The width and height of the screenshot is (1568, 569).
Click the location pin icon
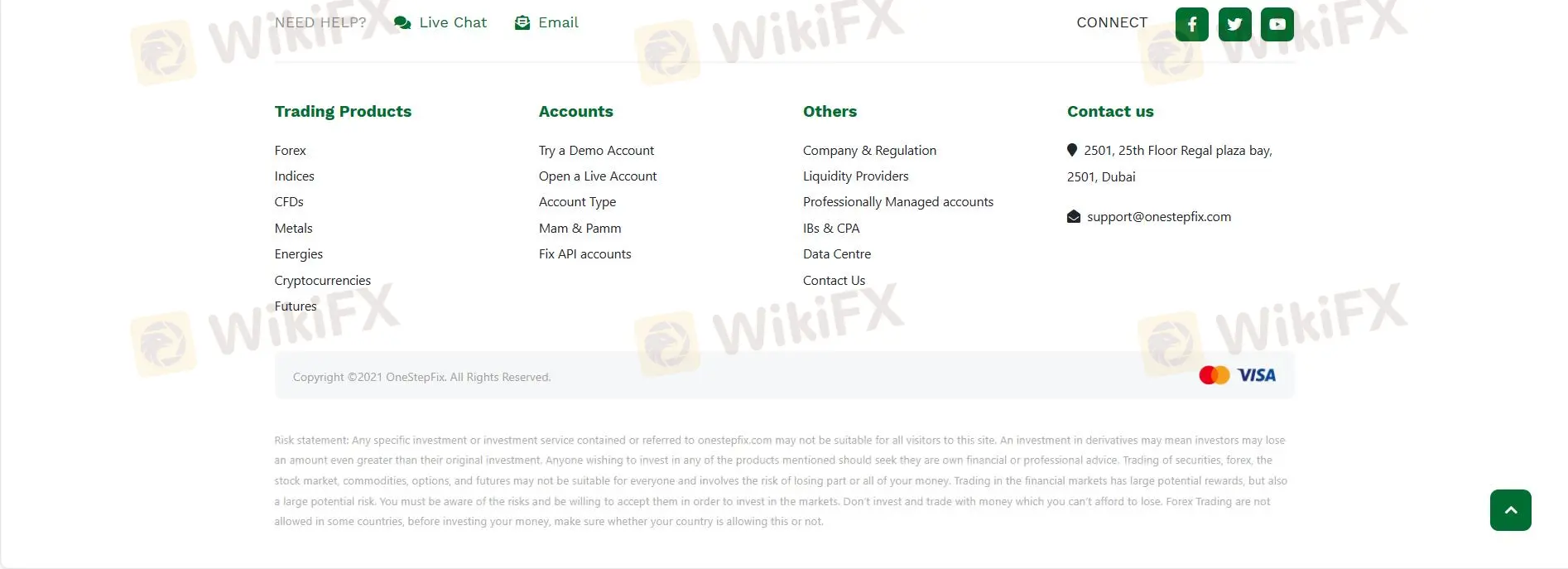point(1072,150)
